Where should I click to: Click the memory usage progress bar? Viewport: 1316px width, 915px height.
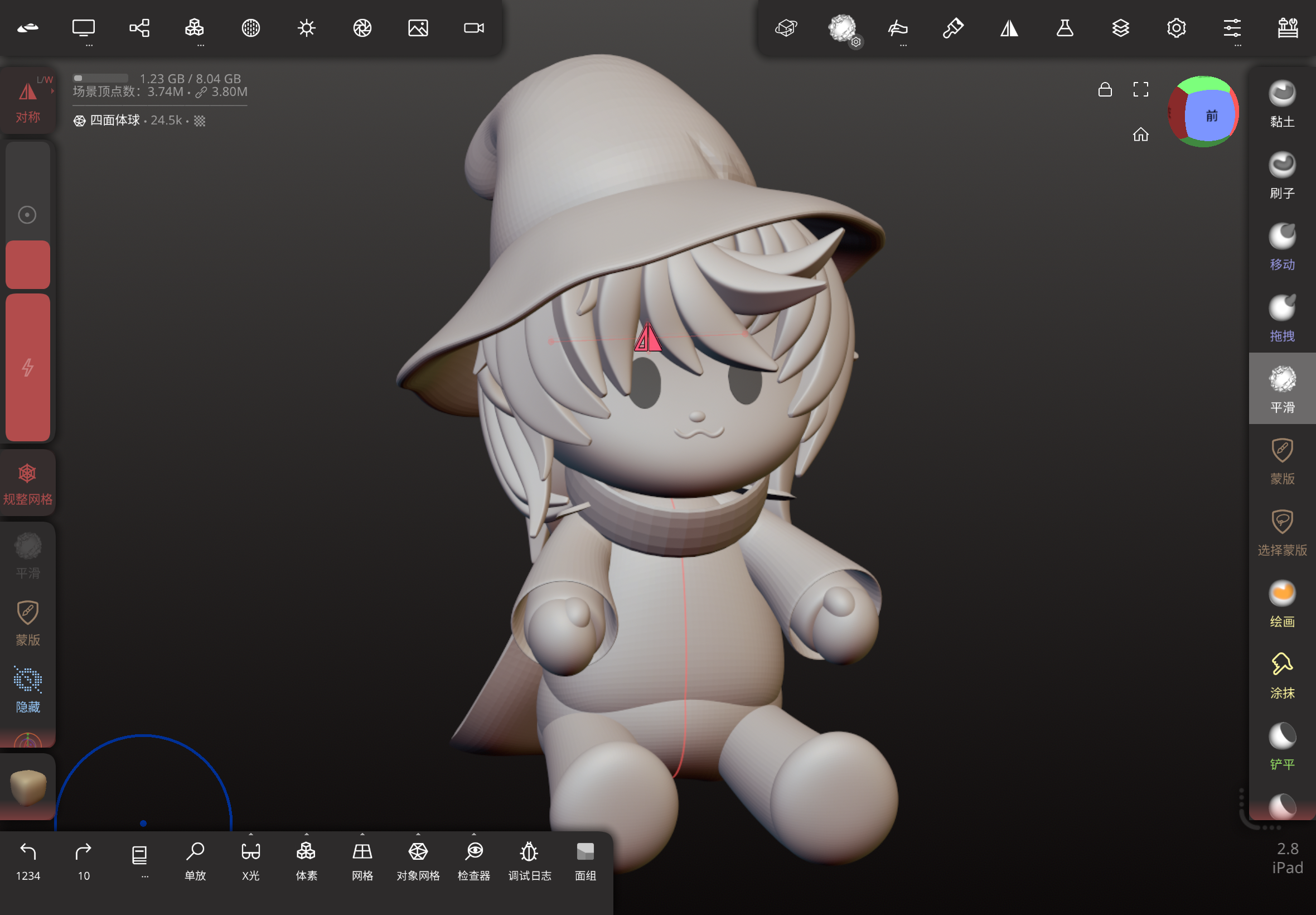pyautogui.click(x=100, y=78)
